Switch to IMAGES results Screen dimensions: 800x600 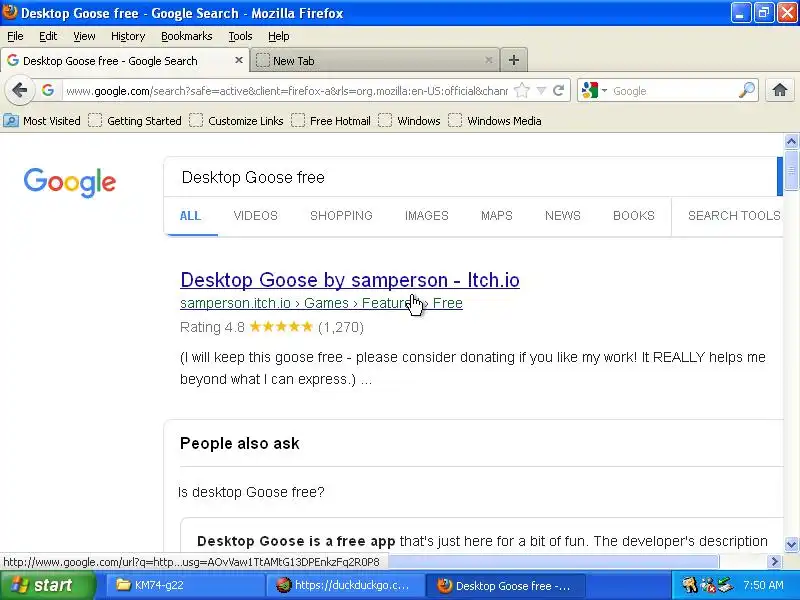[x=427, y=216]
